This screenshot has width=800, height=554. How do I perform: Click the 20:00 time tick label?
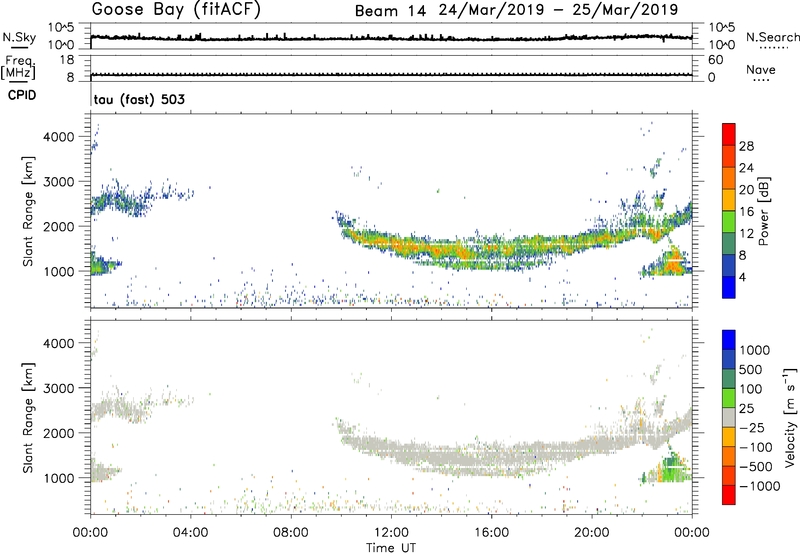pos(592,533)
